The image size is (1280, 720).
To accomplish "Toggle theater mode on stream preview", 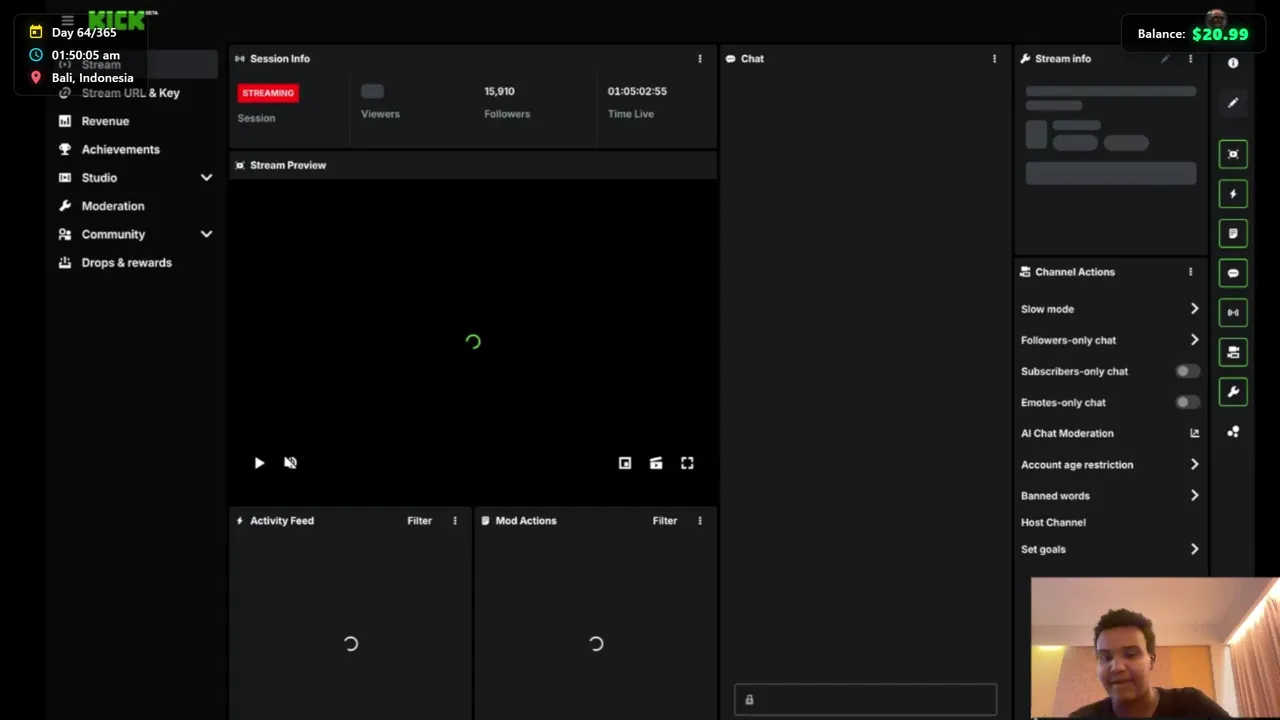I will coord(656,463).
